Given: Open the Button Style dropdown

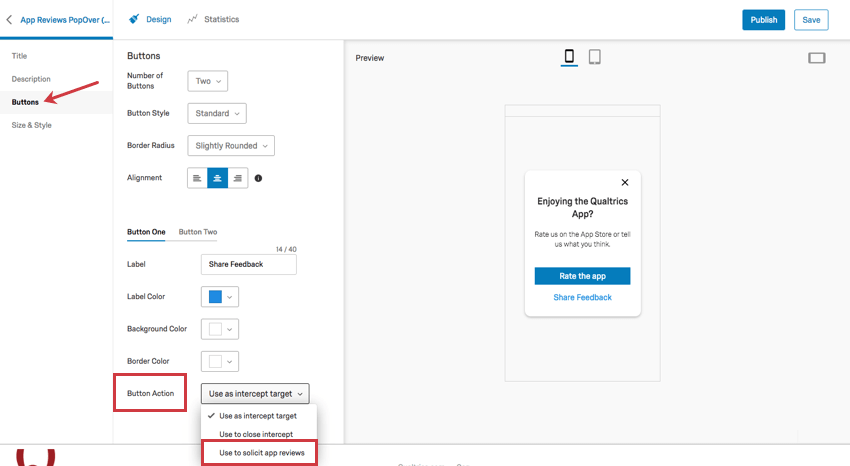Looking at the screenshot, I should point(217,113).
